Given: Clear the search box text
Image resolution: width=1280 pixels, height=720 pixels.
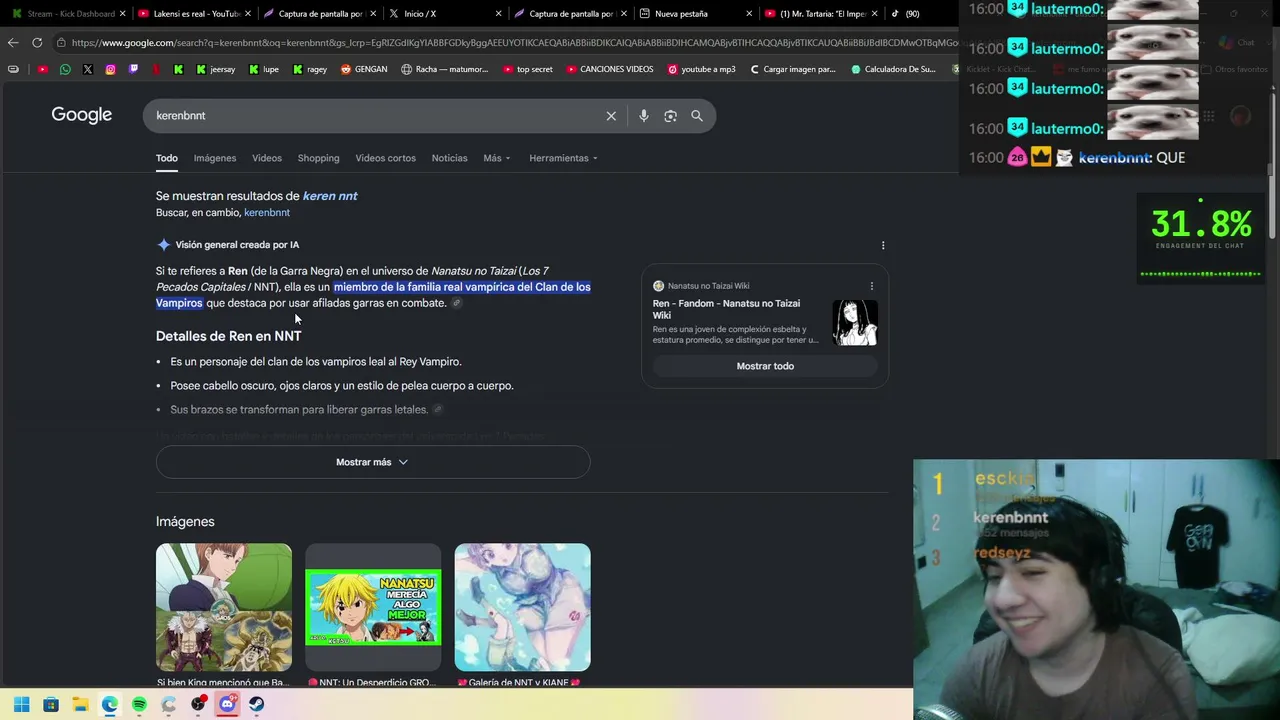Looking at the screenshot, I should (x=611, y=116).
